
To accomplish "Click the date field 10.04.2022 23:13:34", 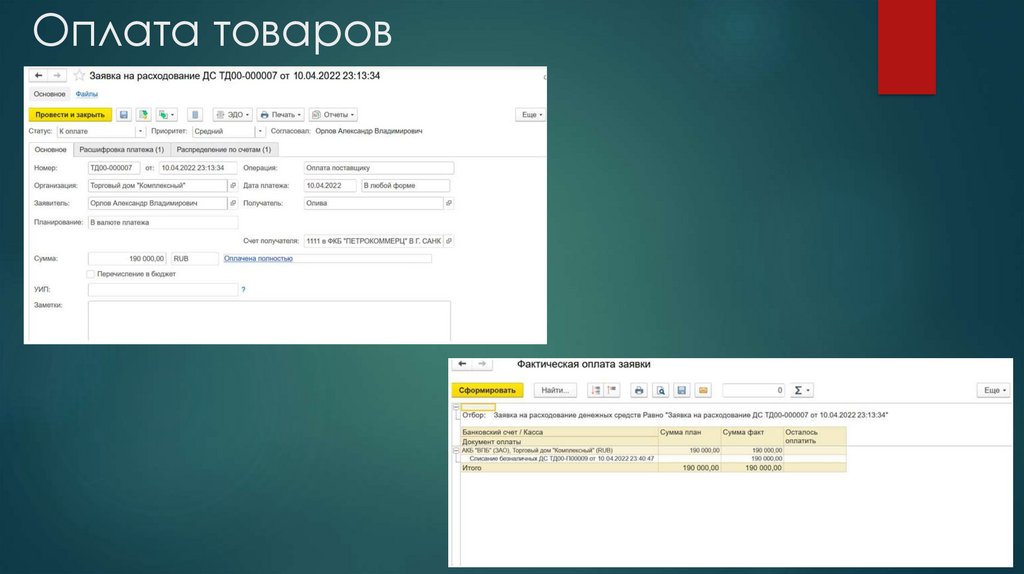I will 198,168.
